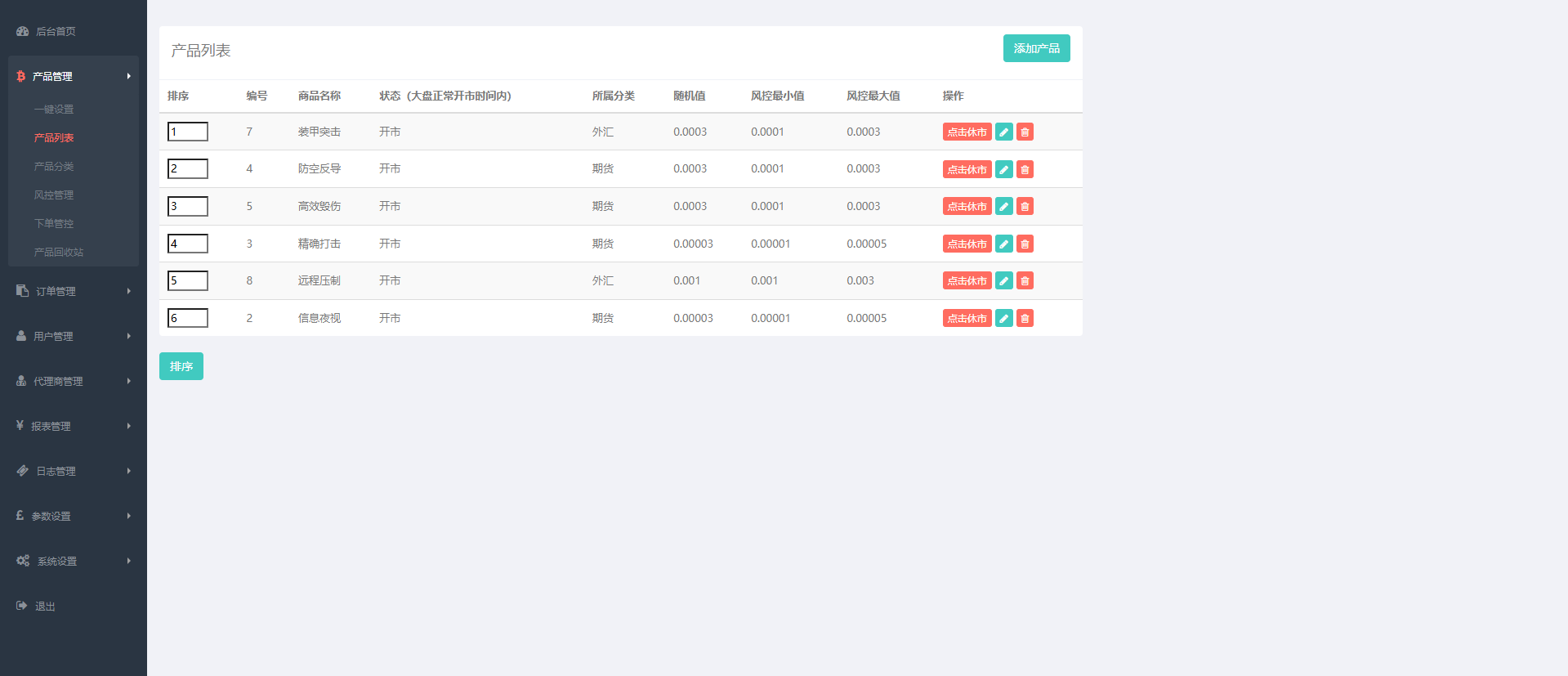Image resolution: width=1568 pixels, height=676 pixels.
Task: Click the agent icon beside 代理商管理
Action: click(21, 380)
